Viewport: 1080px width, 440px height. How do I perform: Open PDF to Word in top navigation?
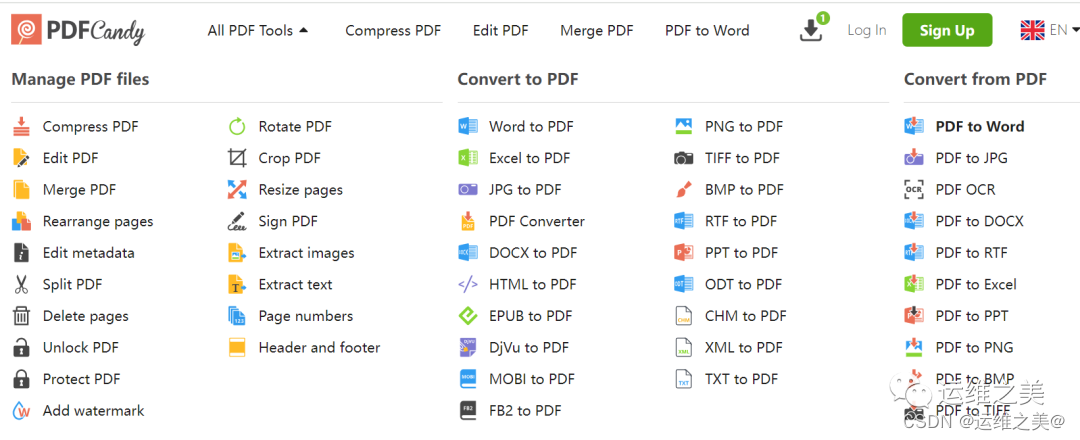(x=707, y=30)
